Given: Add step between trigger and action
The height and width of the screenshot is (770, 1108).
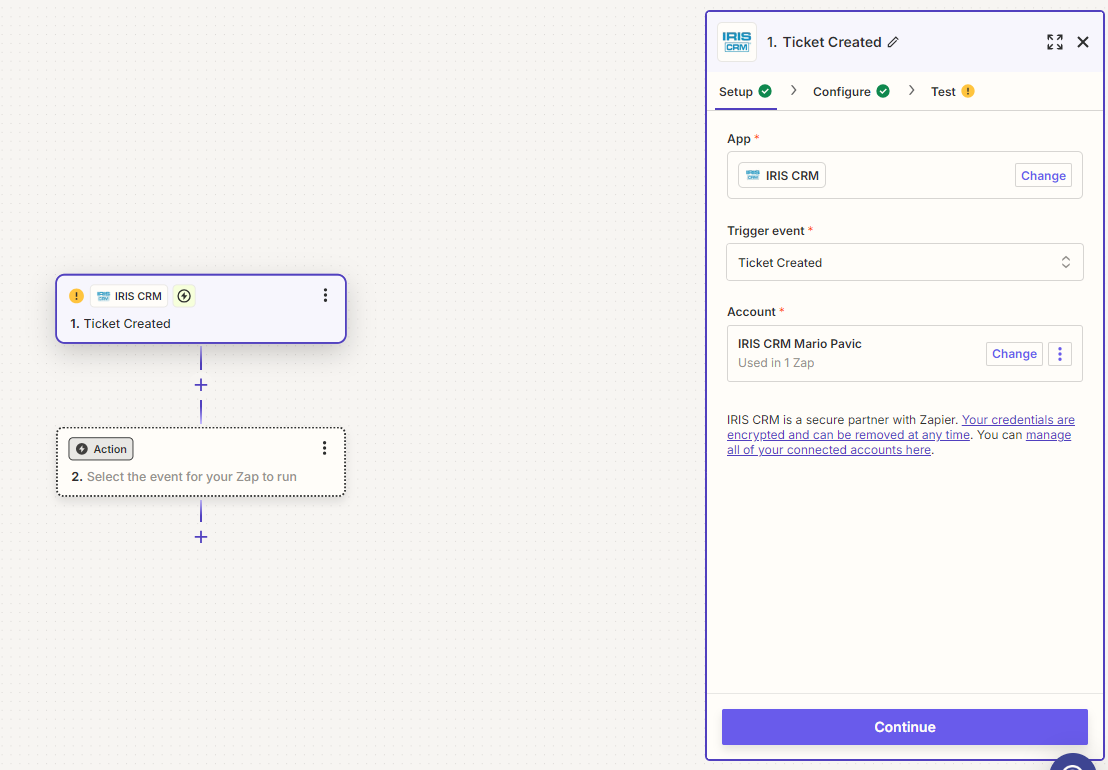Looking at the screenshot, I should (x=201, y=385).
